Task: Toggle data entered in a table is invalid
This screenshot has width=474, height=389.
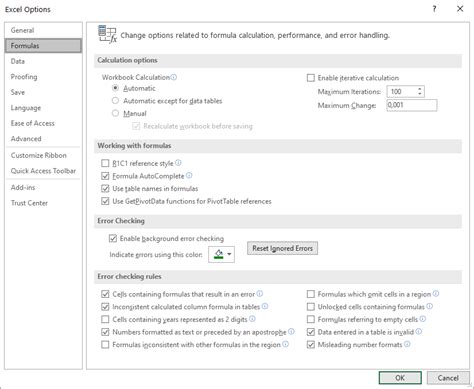Action: pyautogui.click(x=311, y=332)
